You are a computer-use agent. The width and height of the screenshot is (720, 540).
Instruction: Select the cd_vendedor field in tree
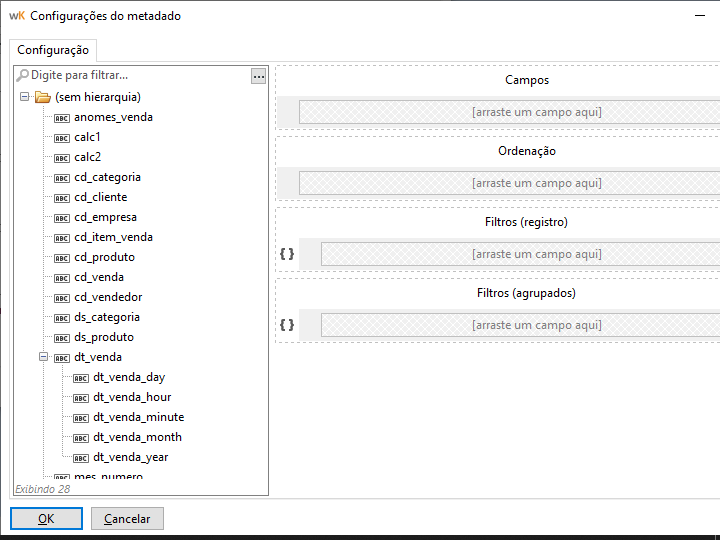108,297
